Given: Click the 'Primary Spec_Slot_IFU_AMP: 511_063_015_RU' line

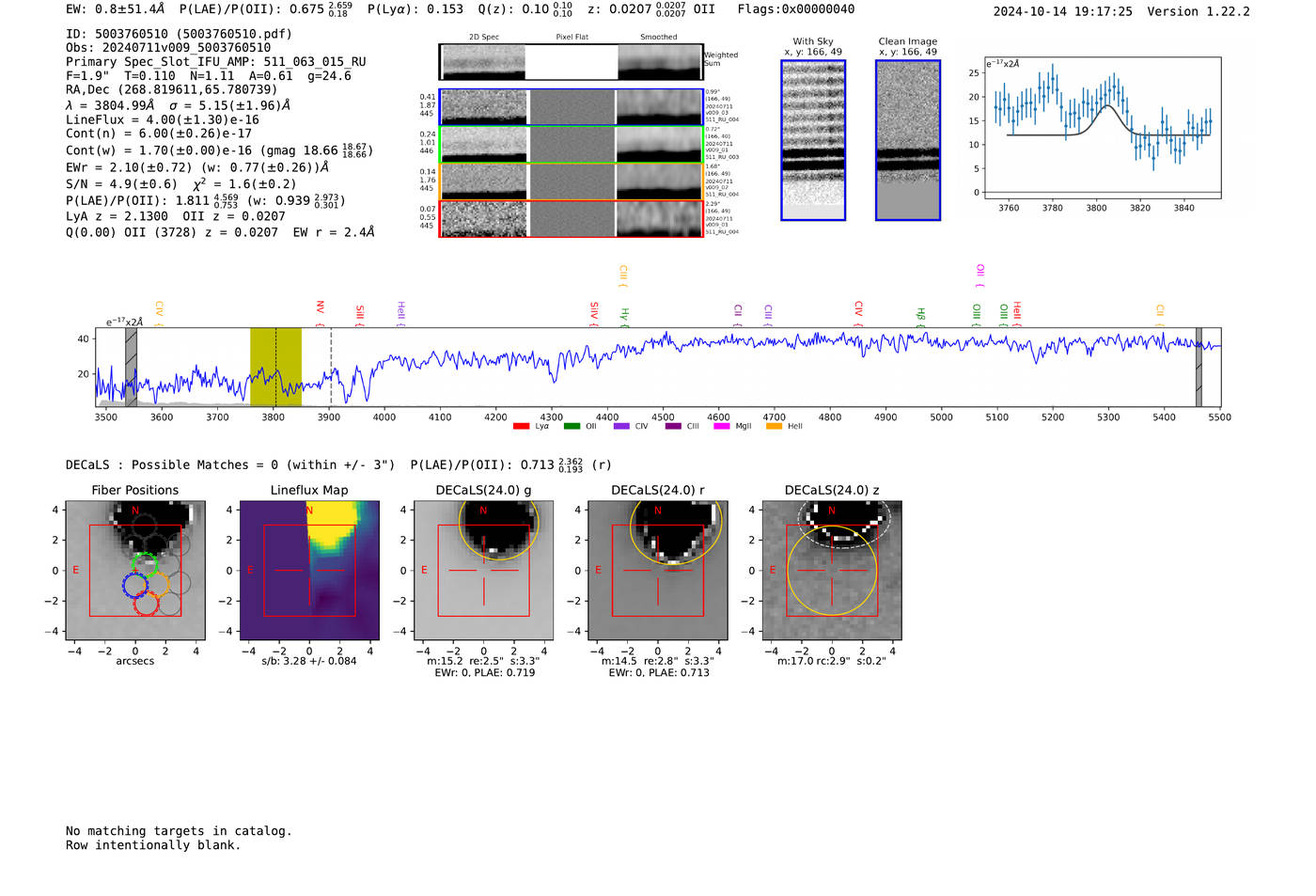Looking at the screenshot, I should pyautogui.click(x=216, y=61).
